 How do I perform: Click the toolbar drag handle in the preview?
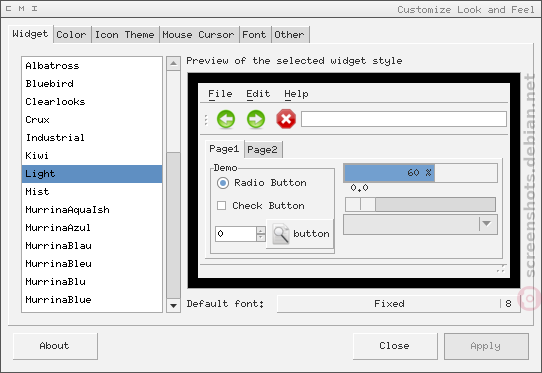(x=206, y=120)
